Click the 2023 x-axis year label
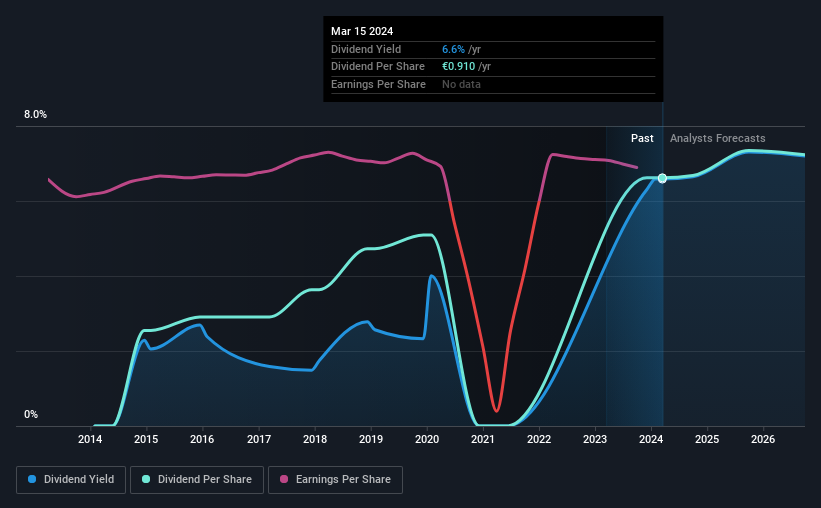The width and height of the screenshot is (821, 508). click(595, 439)
